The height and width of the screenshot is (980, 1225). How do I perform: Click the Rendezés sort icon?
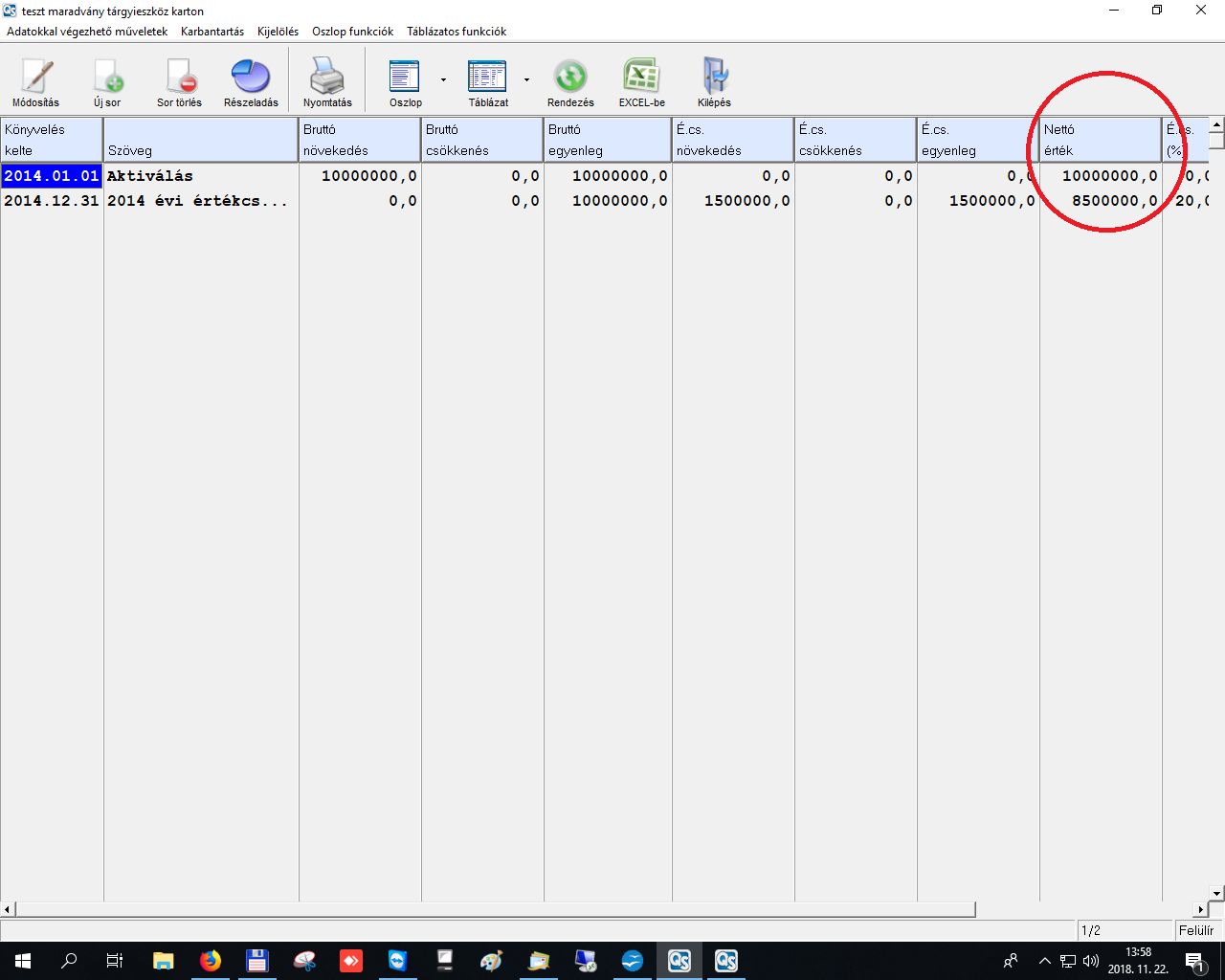pos(570,77)
